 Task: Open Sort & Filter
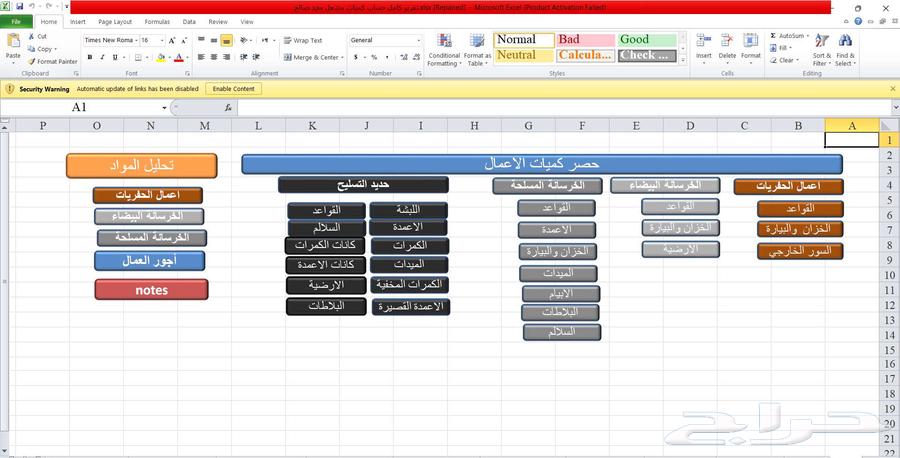click(x=822, y=50)
